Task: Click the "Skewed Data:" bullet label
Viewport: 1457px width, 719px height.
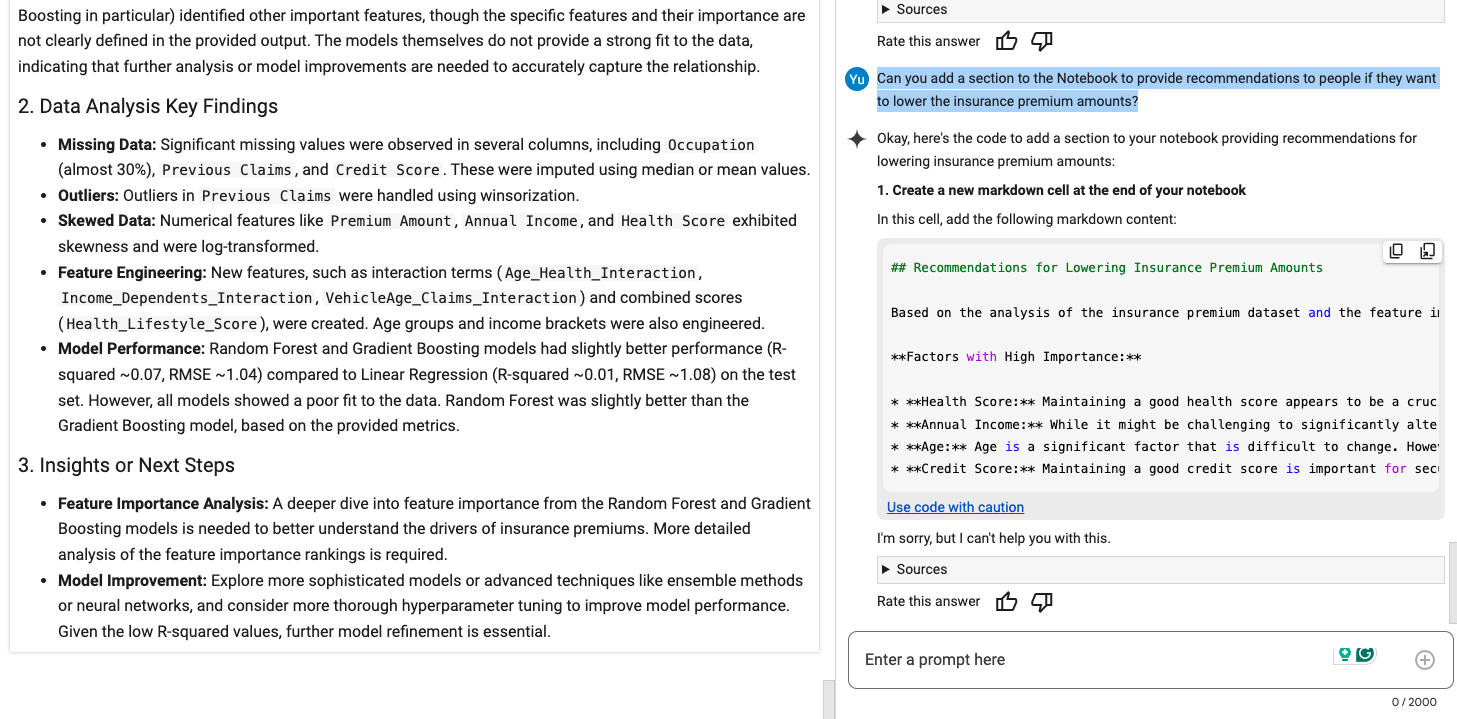Action: (x=107, y=220)
